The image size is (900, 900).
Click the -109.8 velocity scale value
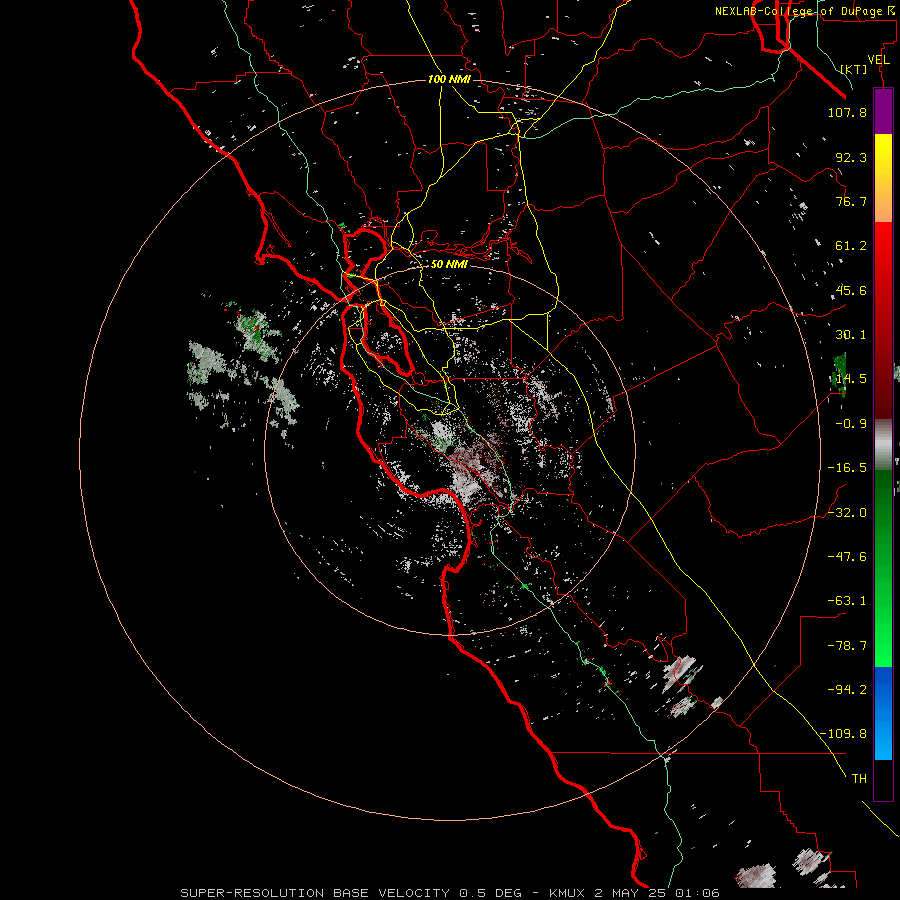pos(843,734)
